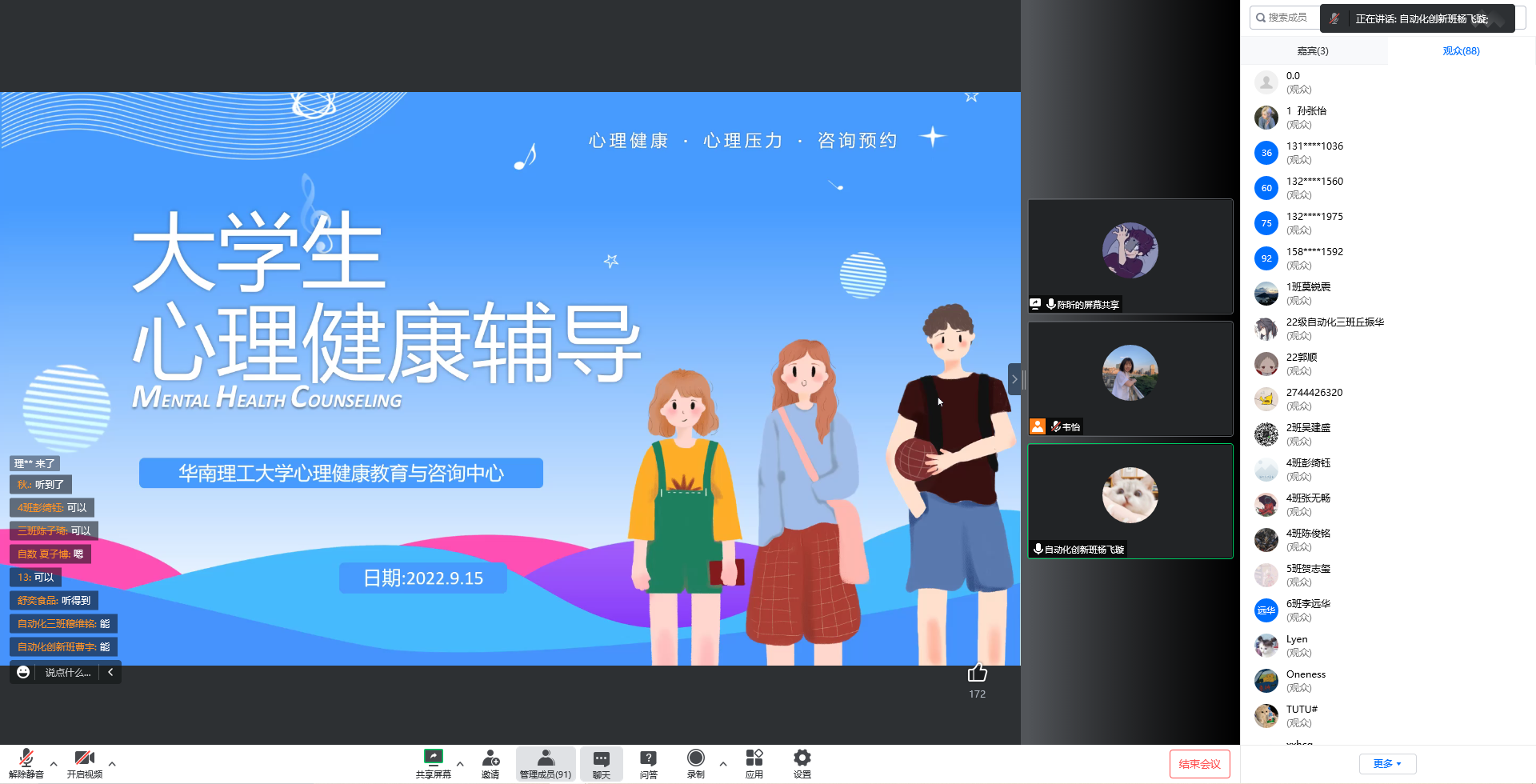
Task: Select attendee 4班陈俊铭
Action: click(1388, 540)
